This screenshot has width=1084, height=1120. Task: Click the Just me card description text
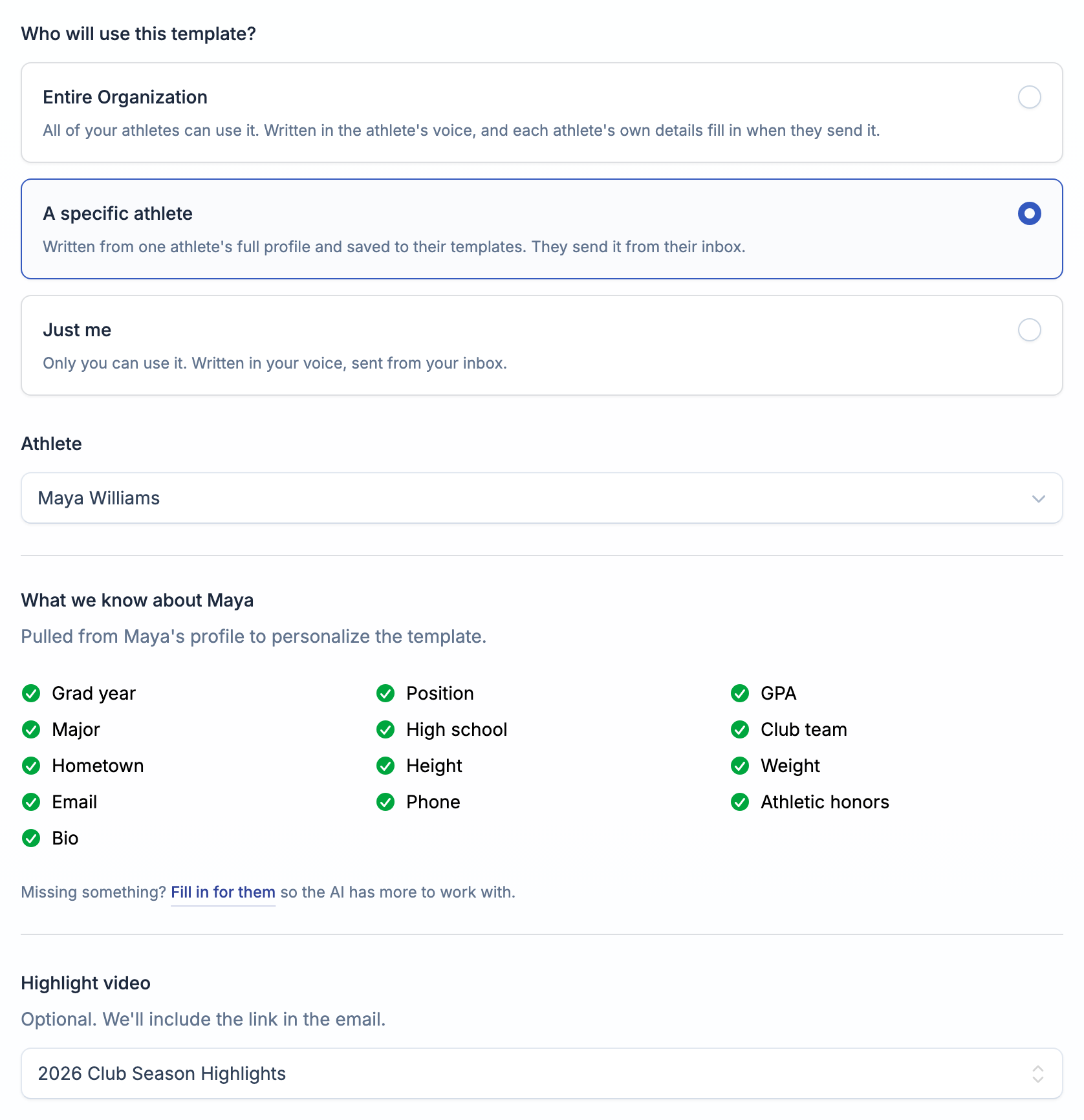pyautogui.click(x=275, y=363)
